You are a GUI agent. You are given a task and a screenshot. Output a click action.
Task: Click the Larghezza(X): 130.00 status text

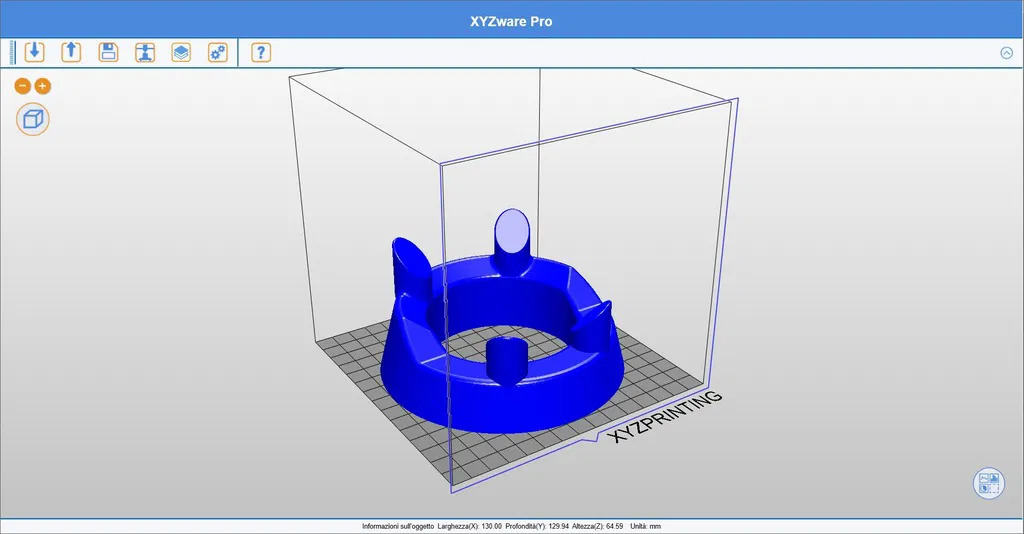tap(470, 526)
